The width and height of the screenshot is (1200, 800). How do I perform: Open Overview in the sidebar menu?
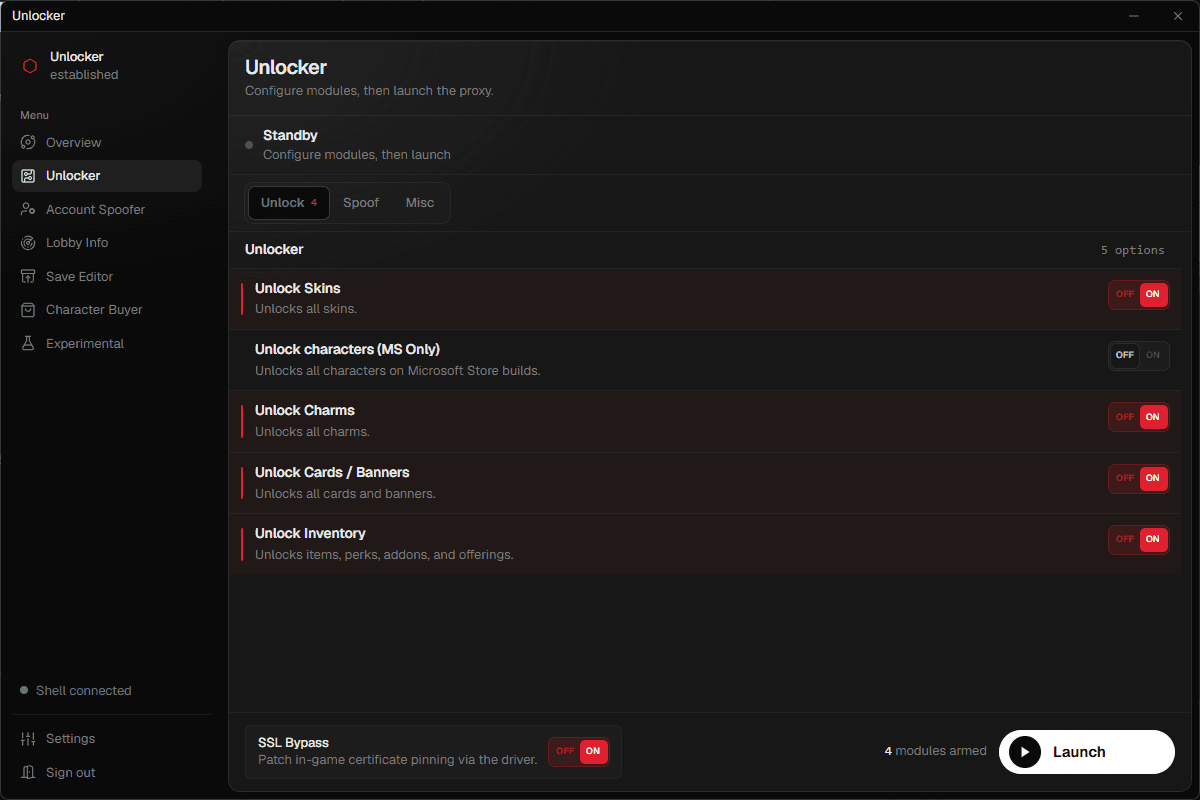tap(107, 142)
